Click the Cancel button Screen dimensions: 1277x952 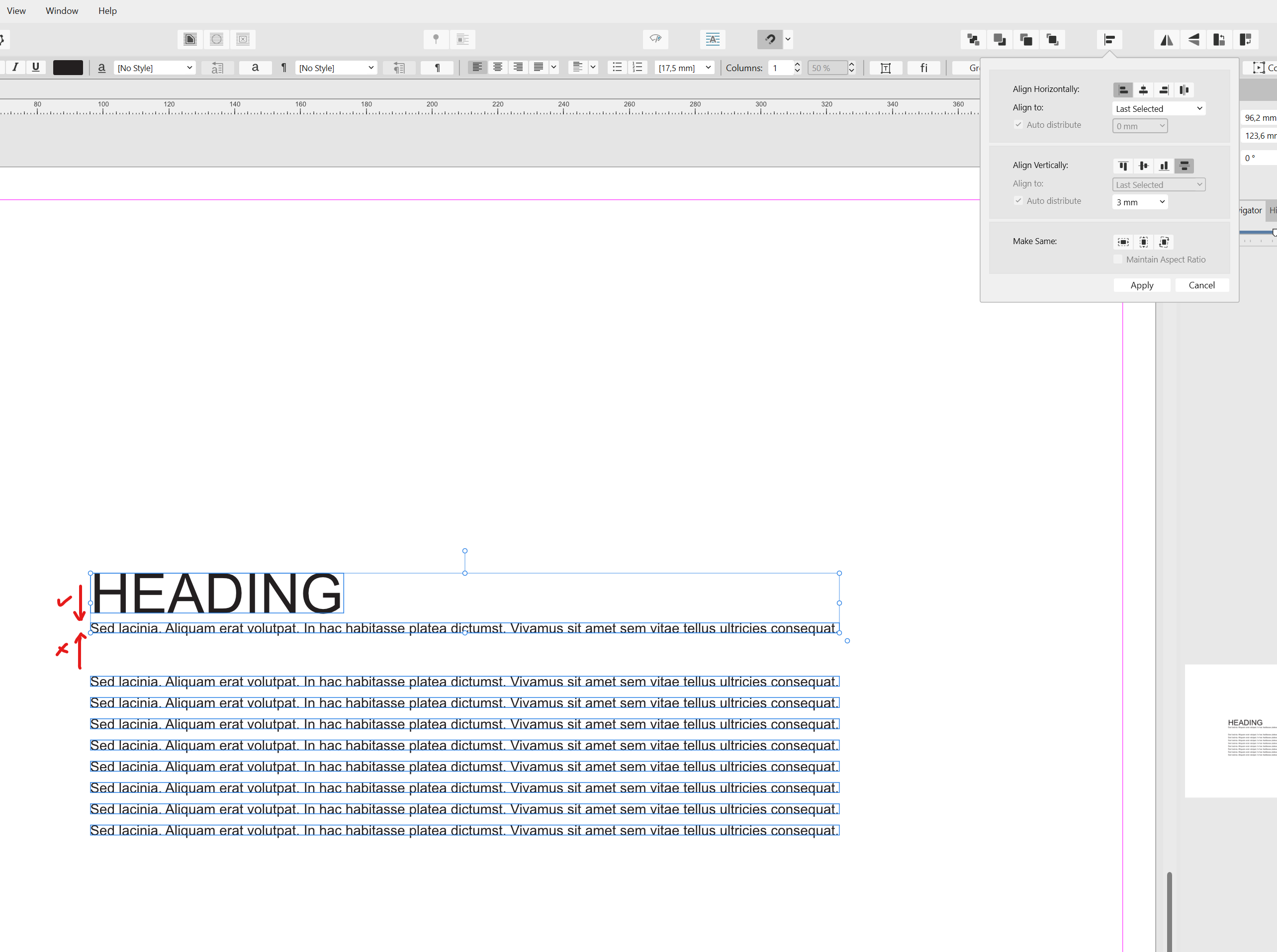click(1201, 285)
